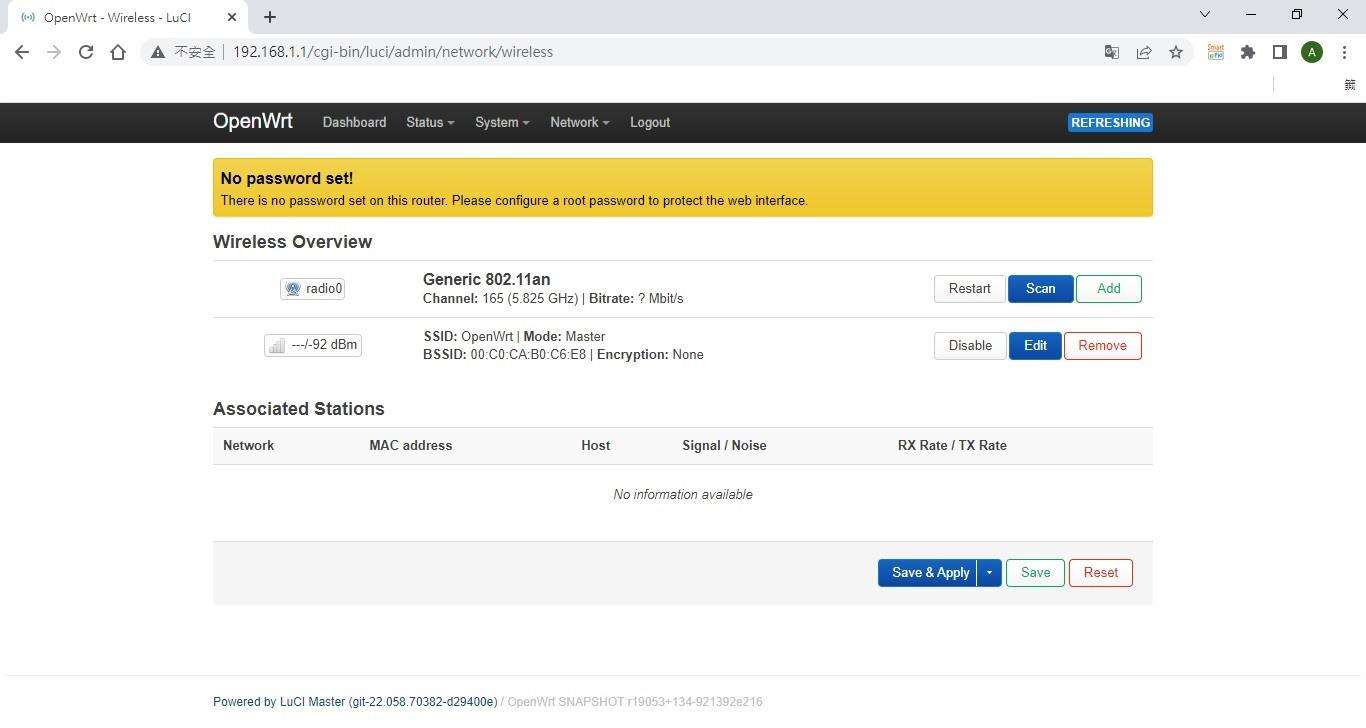
Task: Click the address bar URL
Action: [x=393, y=52]
